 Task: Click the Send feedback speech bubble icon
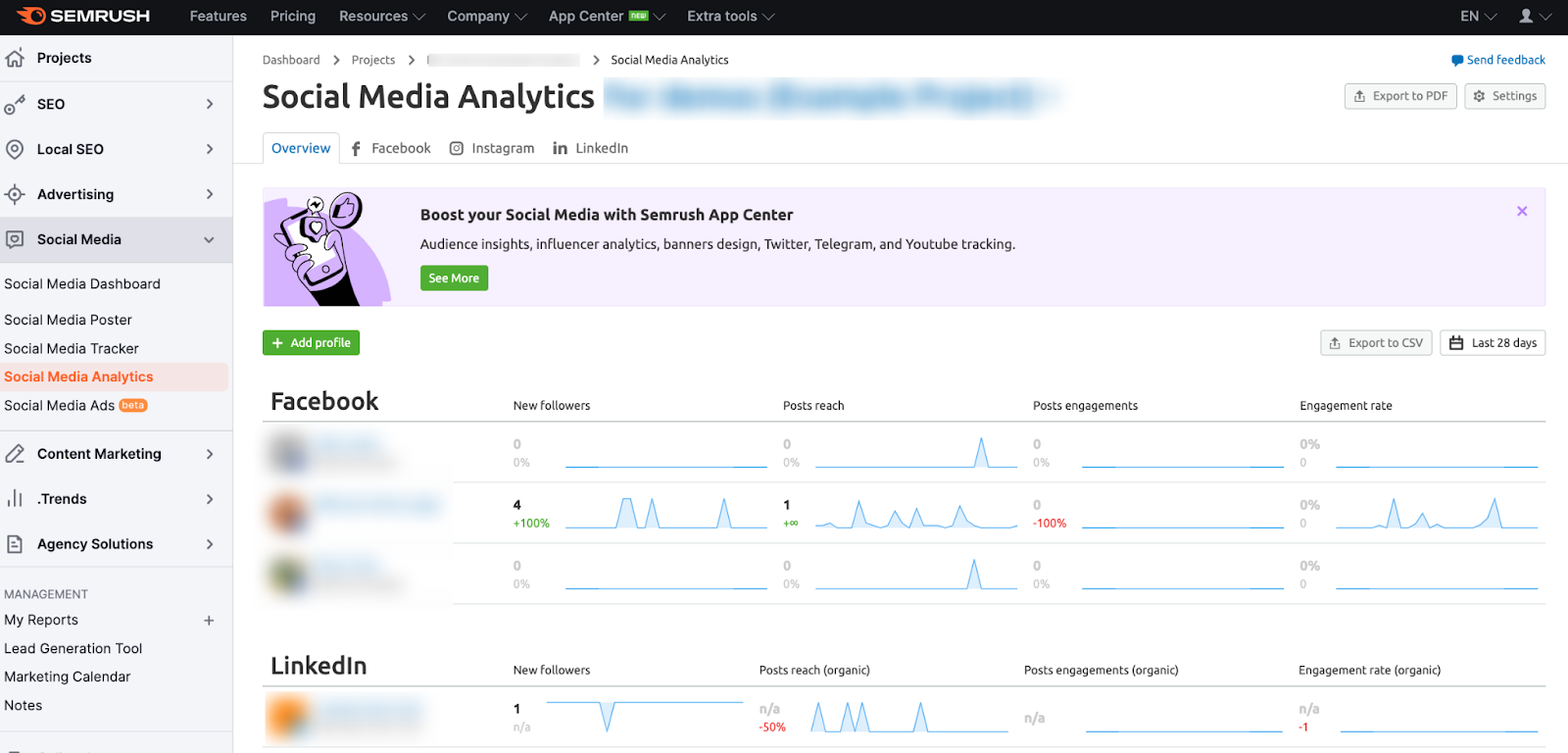coord(1457,61)
